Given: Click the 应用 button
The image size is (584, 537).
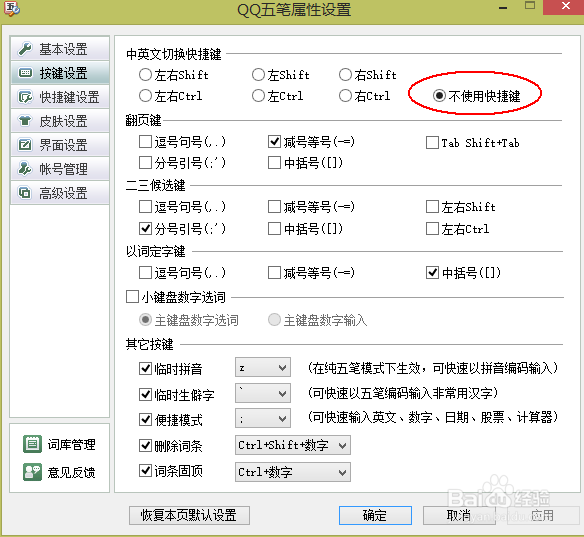Looking at the screenshot, I should 543,515.
